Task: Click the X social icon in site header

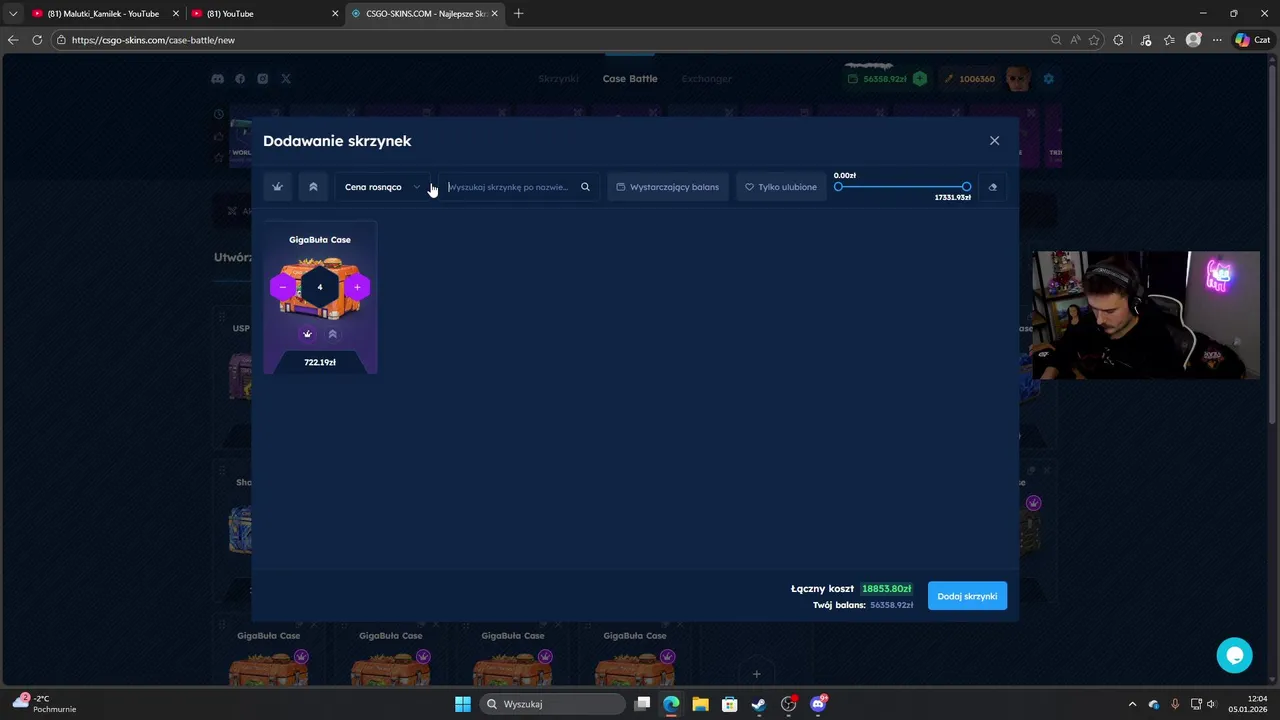Action: [x=286, y=79]
